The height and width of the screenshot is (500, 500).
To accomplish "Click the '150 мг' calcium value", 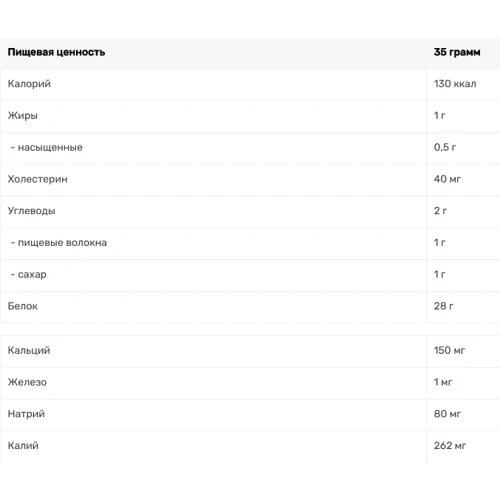I will 449,350.
